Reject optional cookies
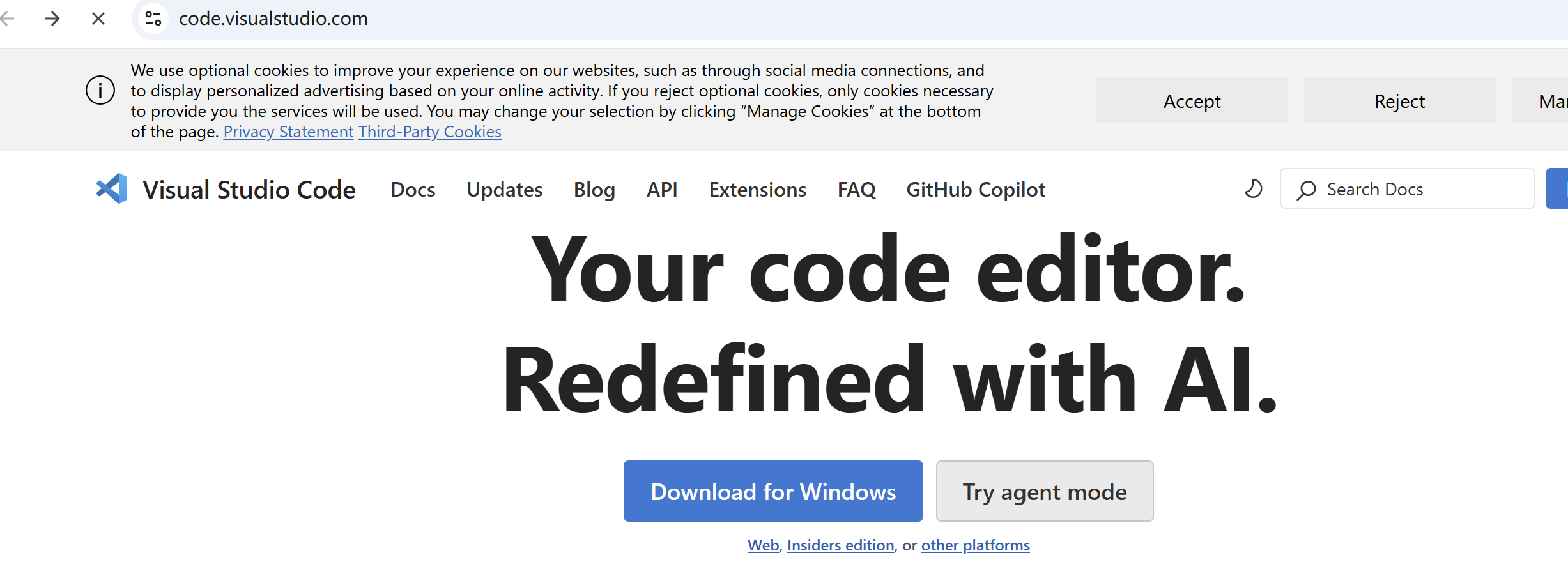Screen dimensions: 1568x569 [x=1399, y=101]
